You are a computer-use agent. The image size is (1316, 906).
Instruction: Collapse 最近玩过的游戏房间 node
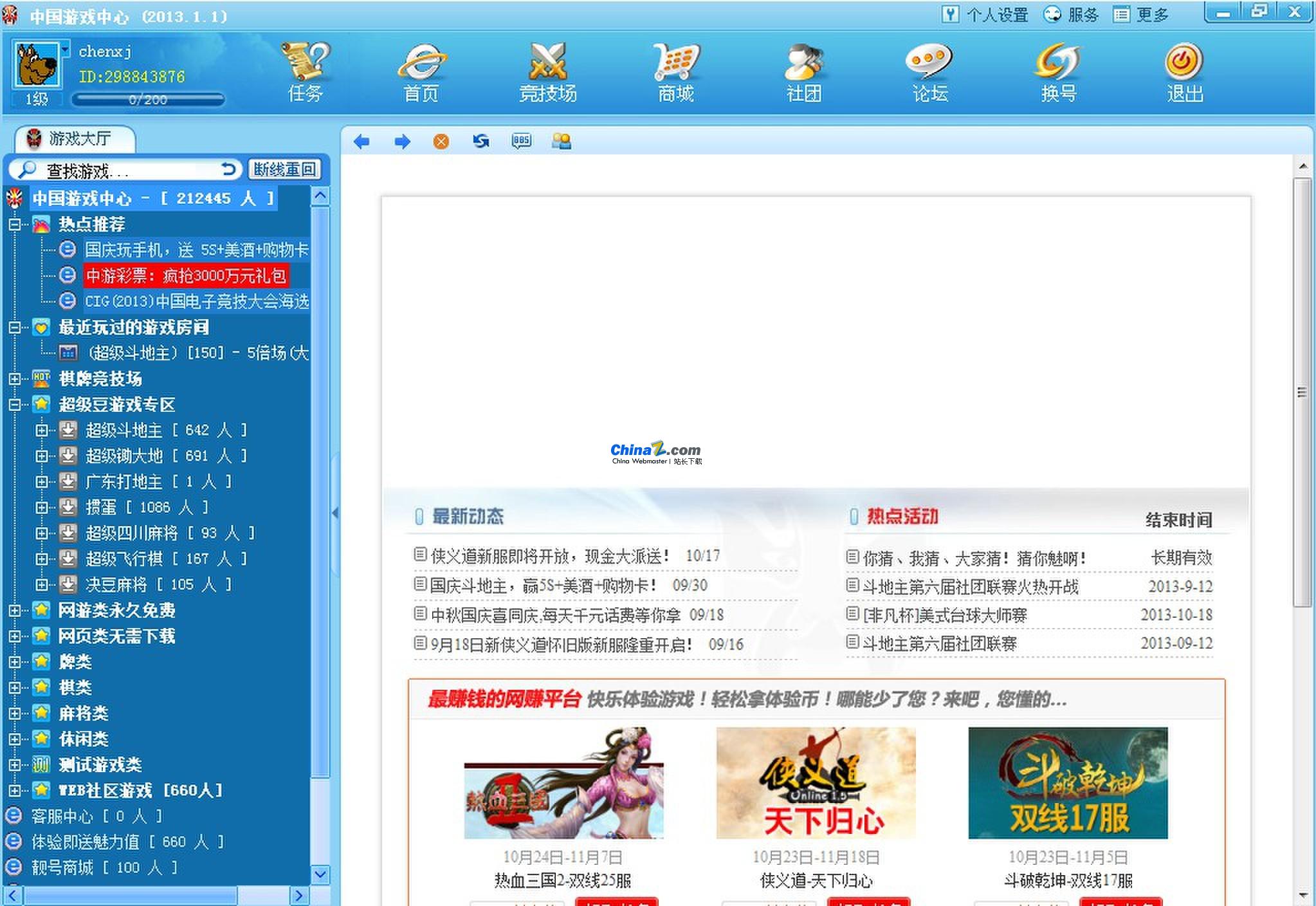coord(15,327)
